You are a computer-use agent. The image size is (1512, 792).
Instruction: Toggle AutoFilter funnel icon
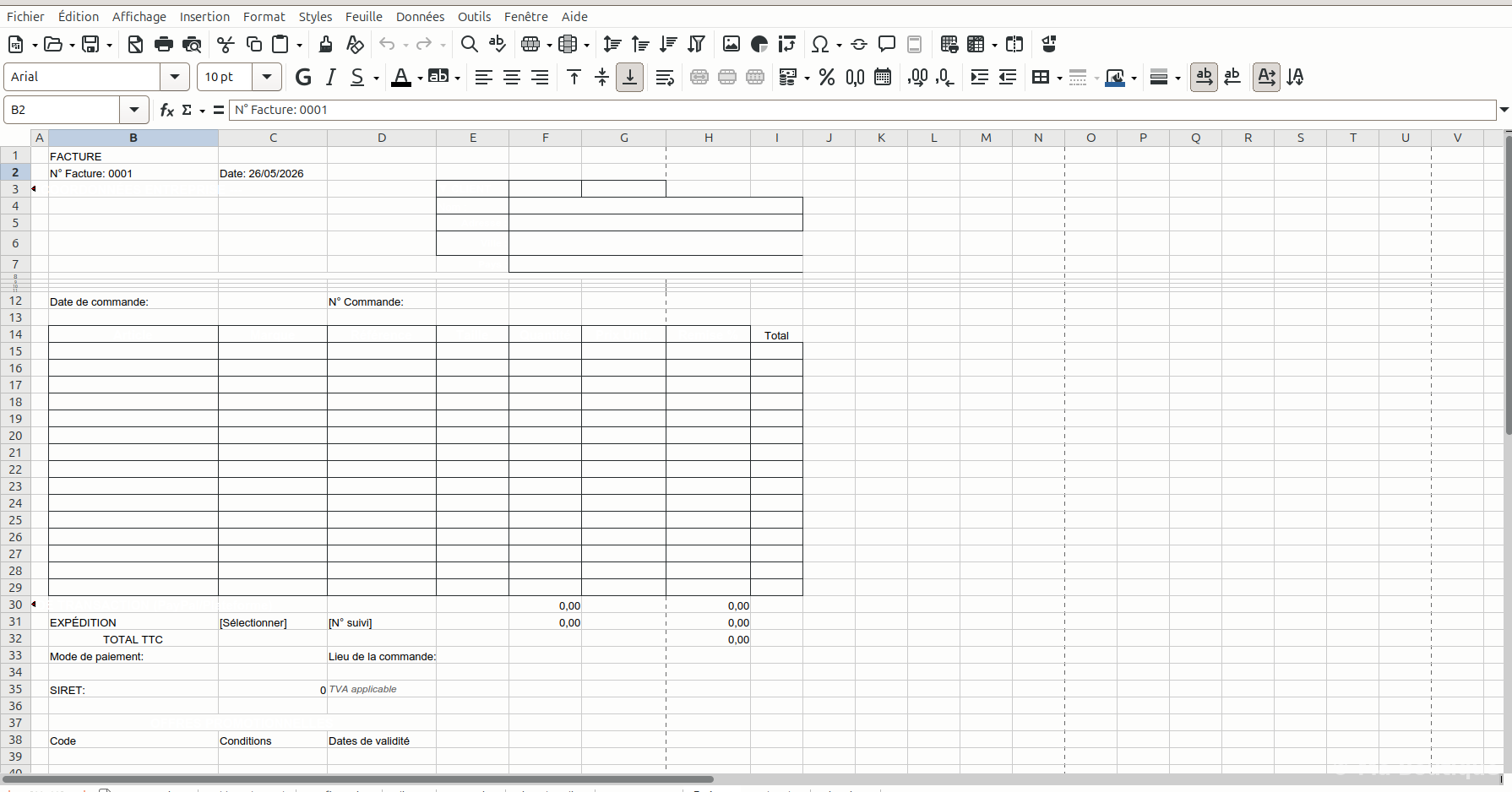pyautogui.click(x=696, y=45)
